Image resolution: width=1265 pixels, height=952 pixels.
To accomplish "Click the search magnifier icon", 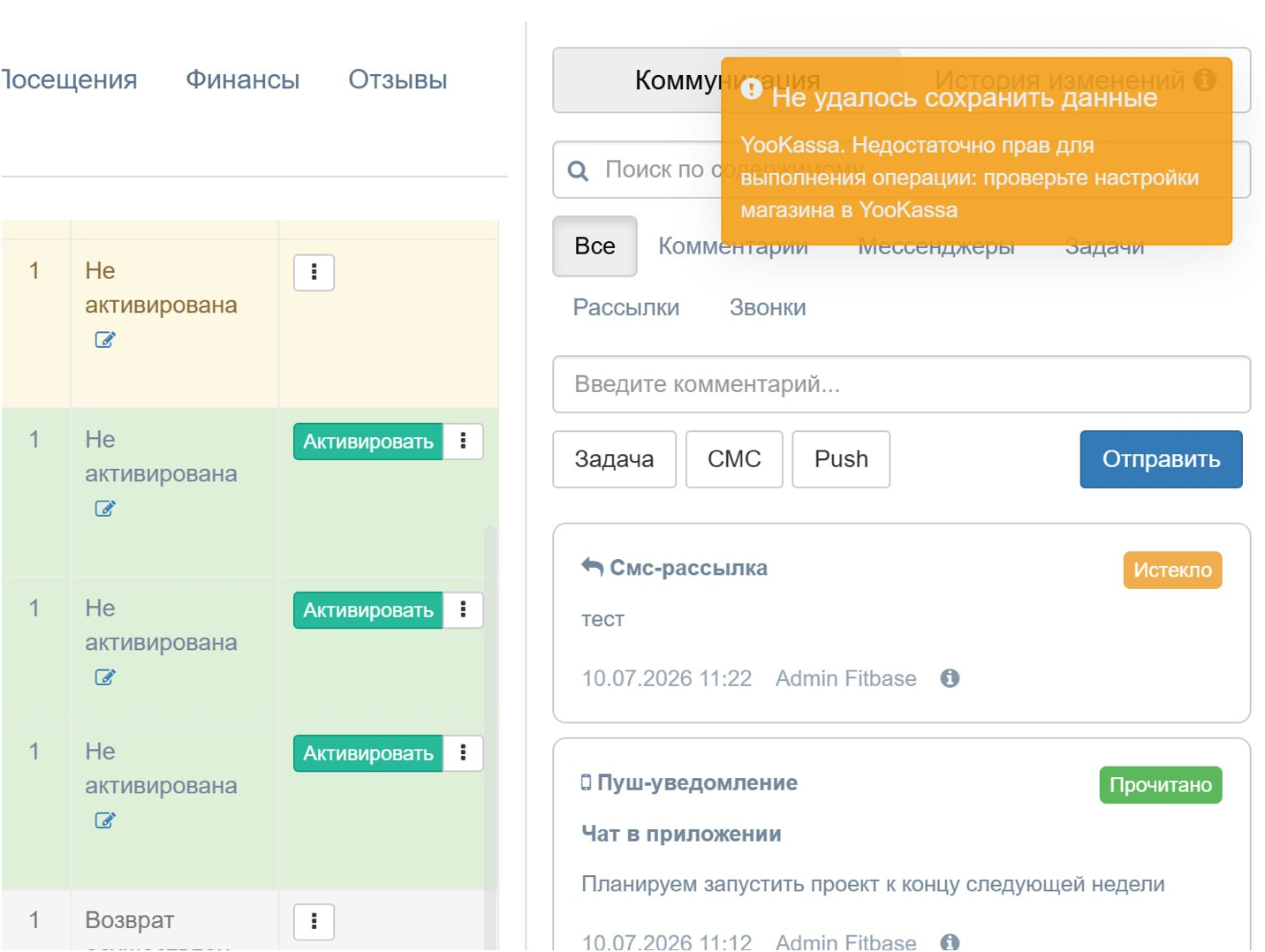I will tap(578, 170).
